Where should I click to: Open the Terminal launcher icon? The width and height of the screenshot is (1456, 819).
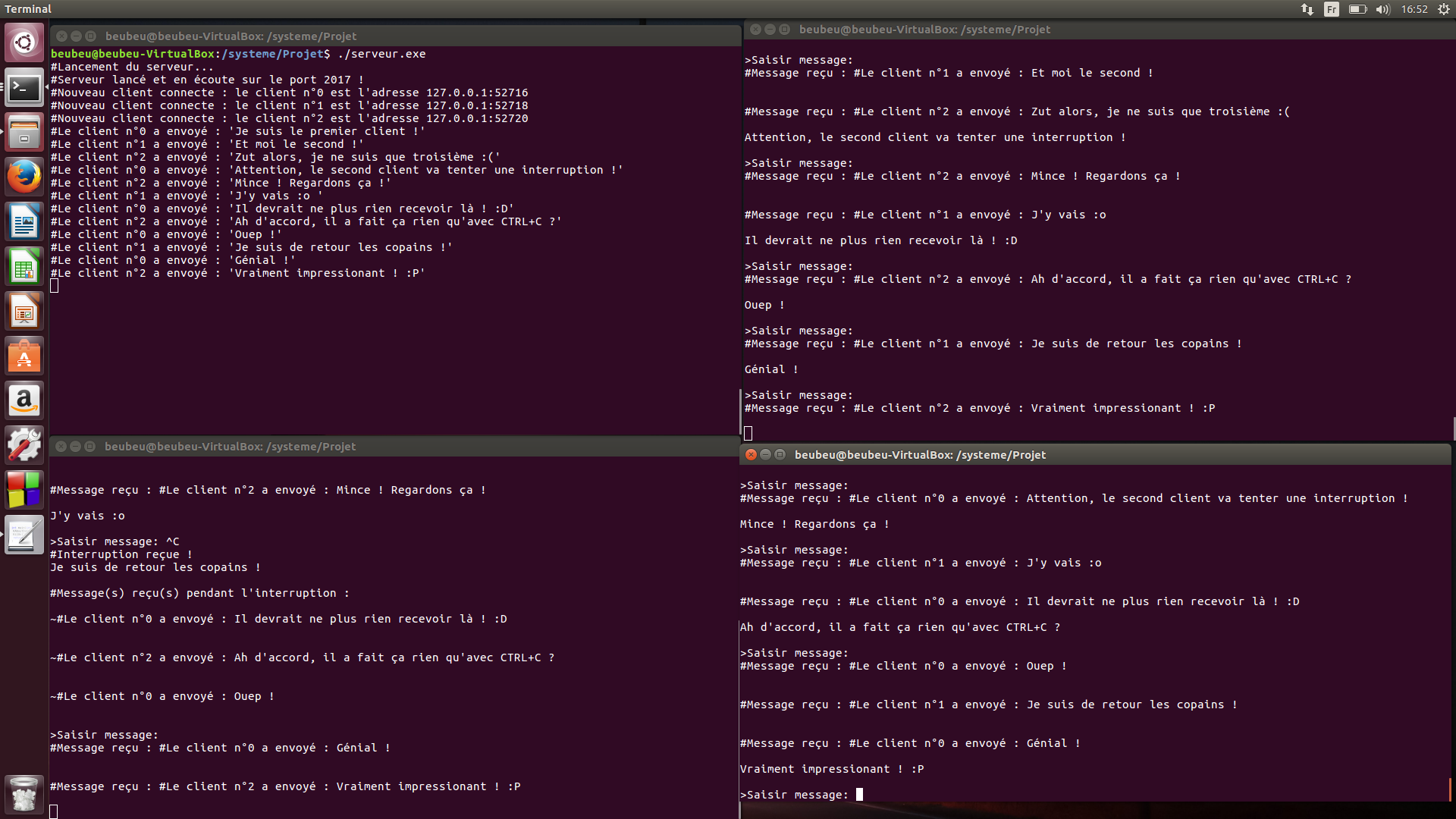point(24,88)
